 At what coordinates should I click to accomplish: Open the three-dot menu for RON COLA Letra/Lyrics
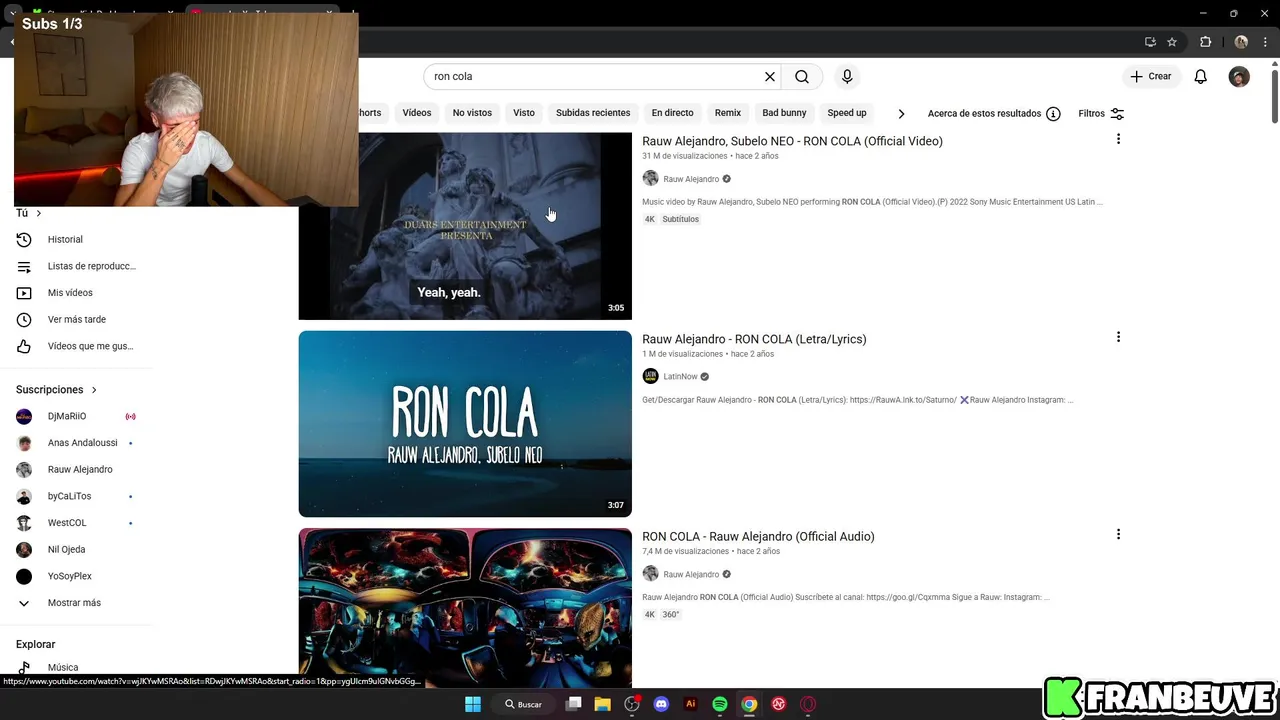tap(1118, 337)
